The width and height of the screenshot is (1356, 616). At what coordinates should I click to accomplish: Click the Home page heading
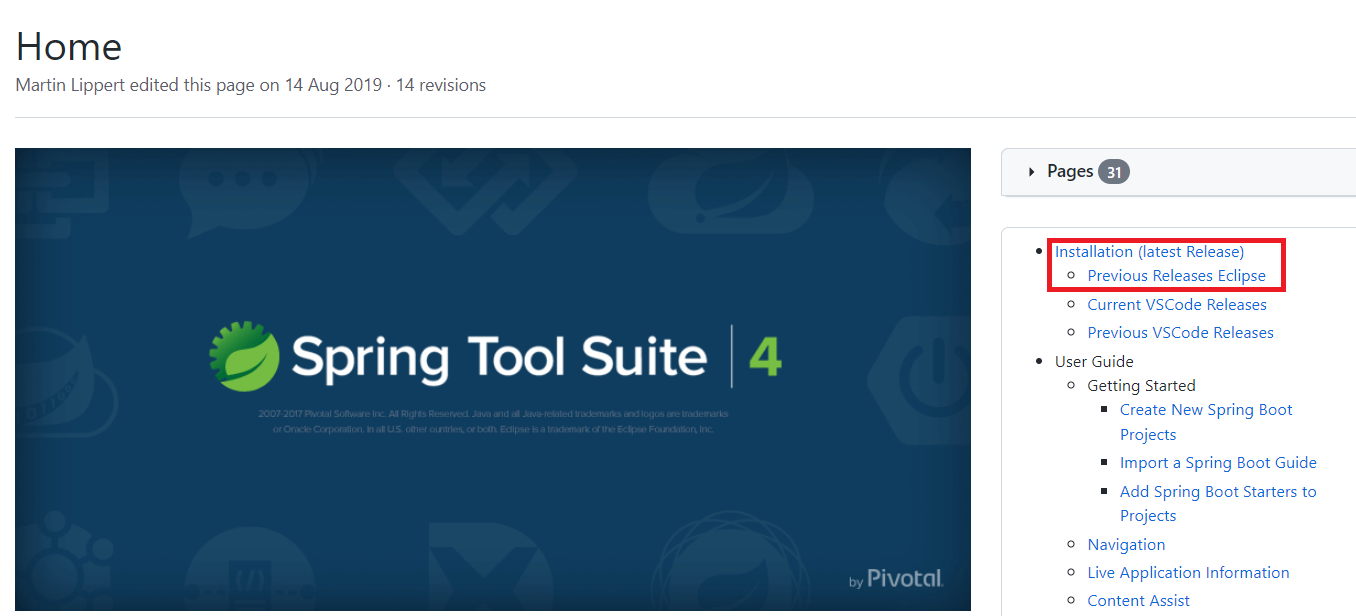[x=69, y=47]
